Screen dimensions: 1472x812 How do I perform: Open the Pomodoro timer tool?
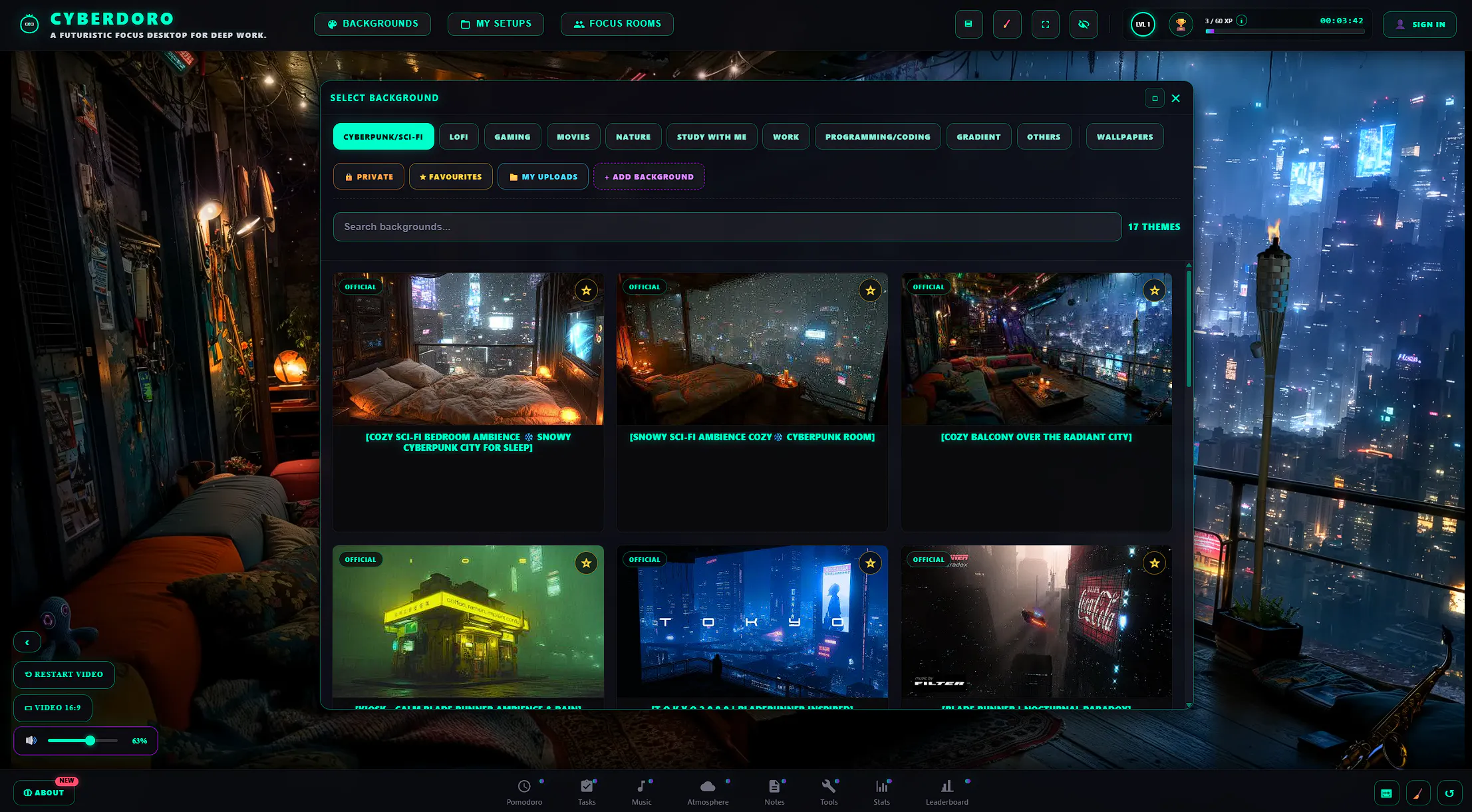524,792
